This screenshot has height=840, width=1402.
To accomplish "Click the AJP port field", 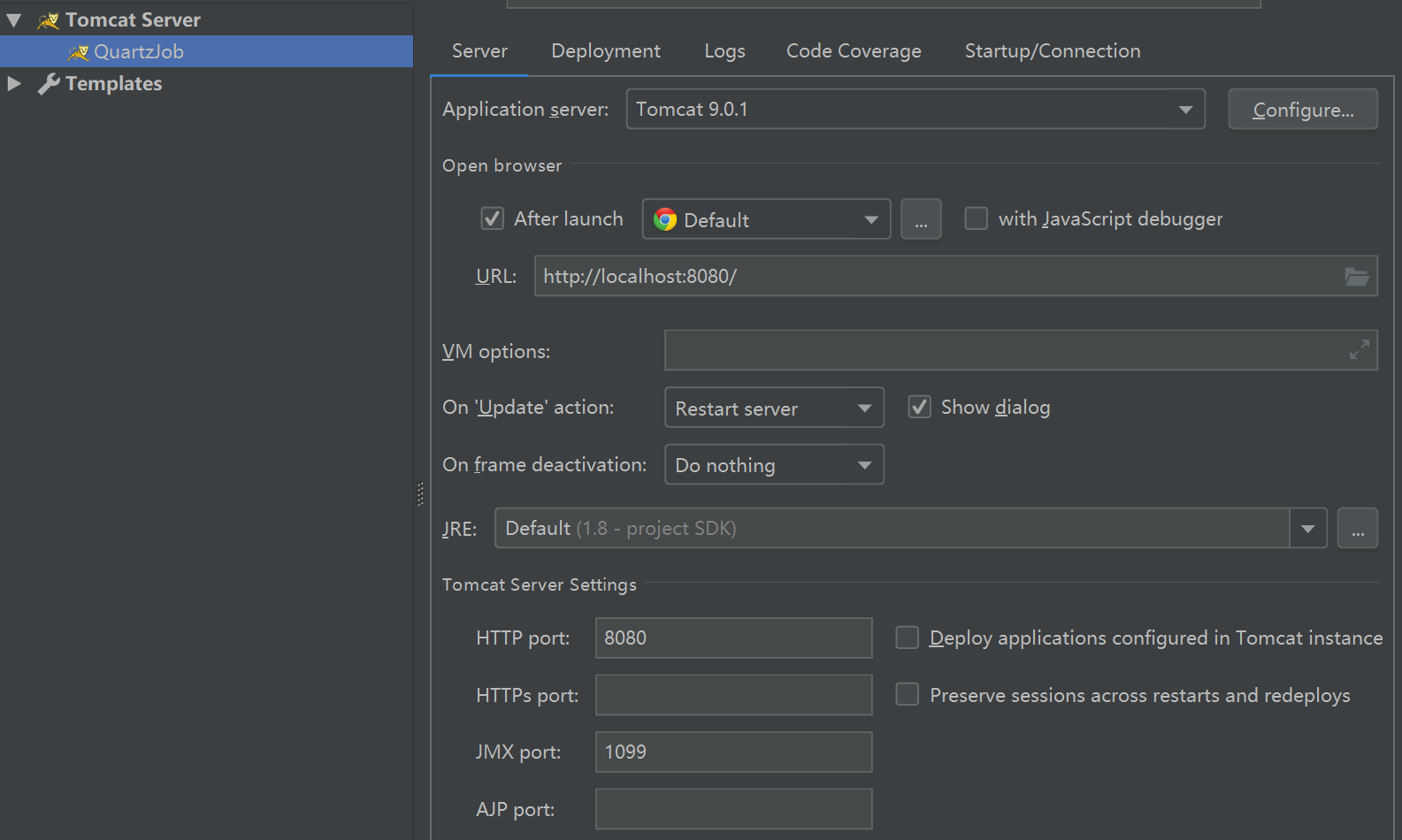I will (x=734, y=809).
